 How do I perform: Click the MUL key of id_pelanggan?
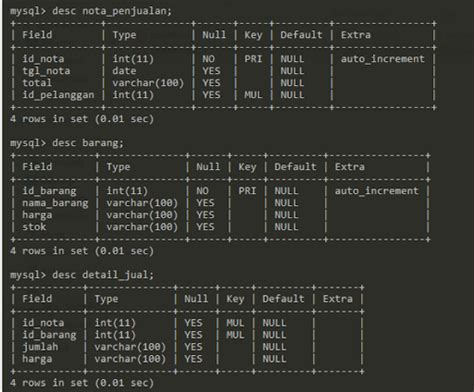pos(253,95)
